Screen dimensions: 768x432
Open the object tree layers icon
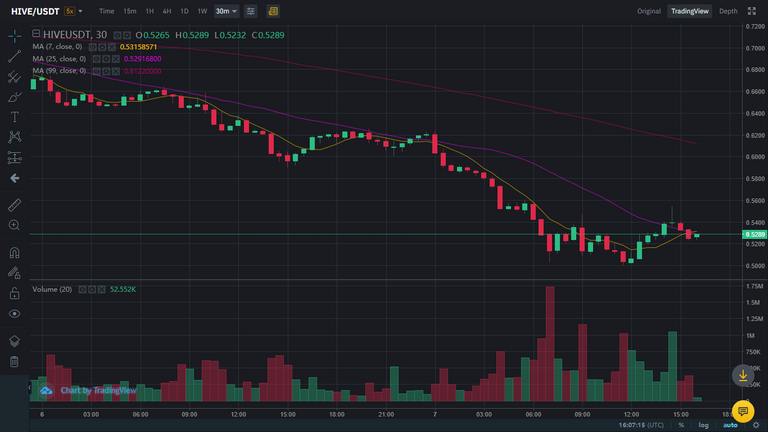[14, 341]
